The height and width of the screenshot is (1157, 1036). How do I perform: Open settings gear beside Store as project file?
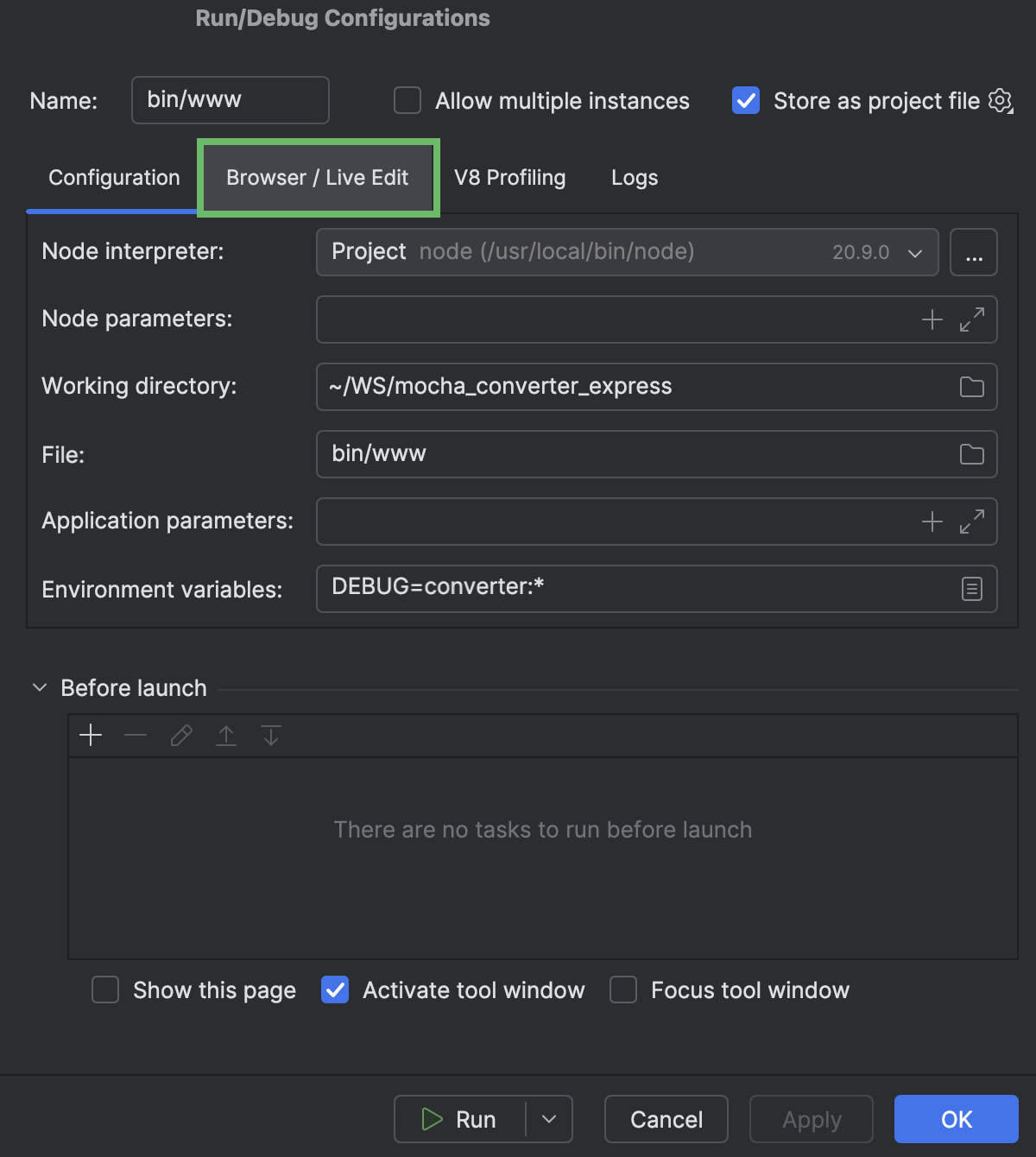(x=999, y=100)
